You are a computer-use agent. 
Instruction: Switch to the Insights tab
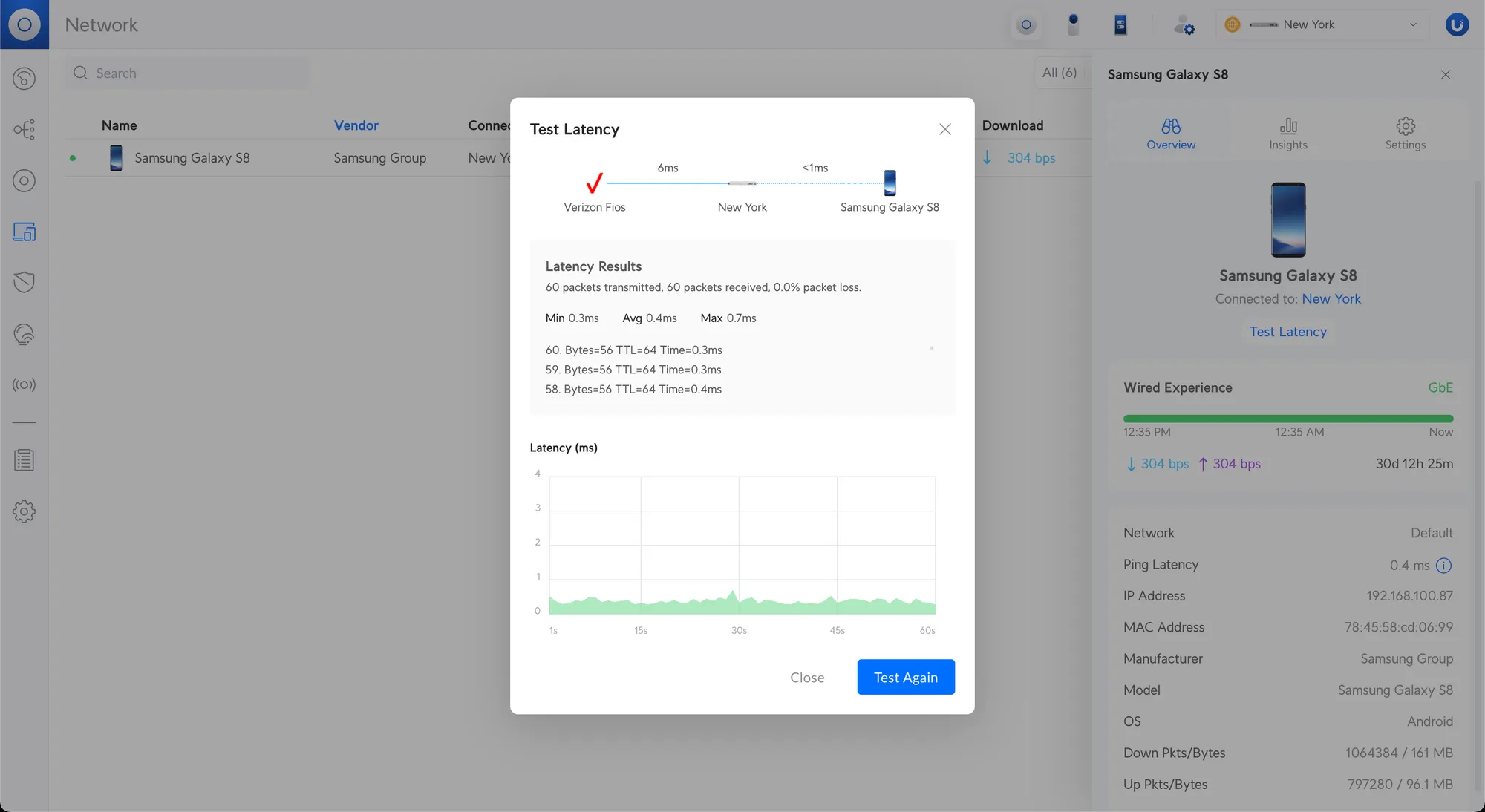coord(1287,134)
